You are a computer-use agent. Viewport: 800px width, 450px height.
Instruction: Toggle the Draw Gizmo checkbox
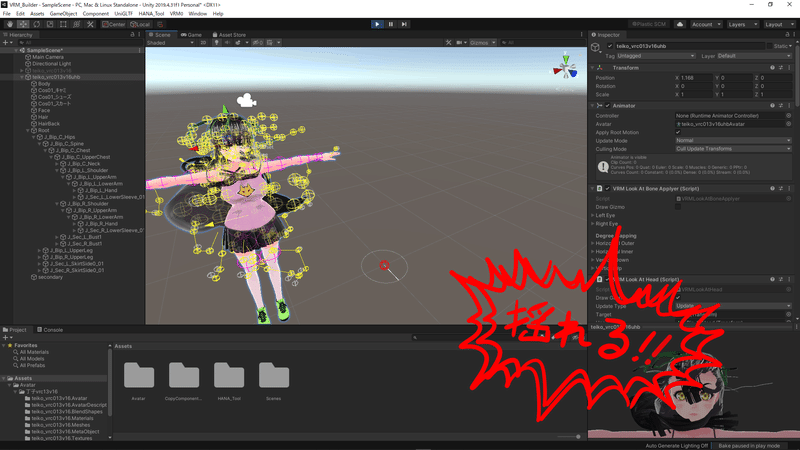(x=678, y=207)
